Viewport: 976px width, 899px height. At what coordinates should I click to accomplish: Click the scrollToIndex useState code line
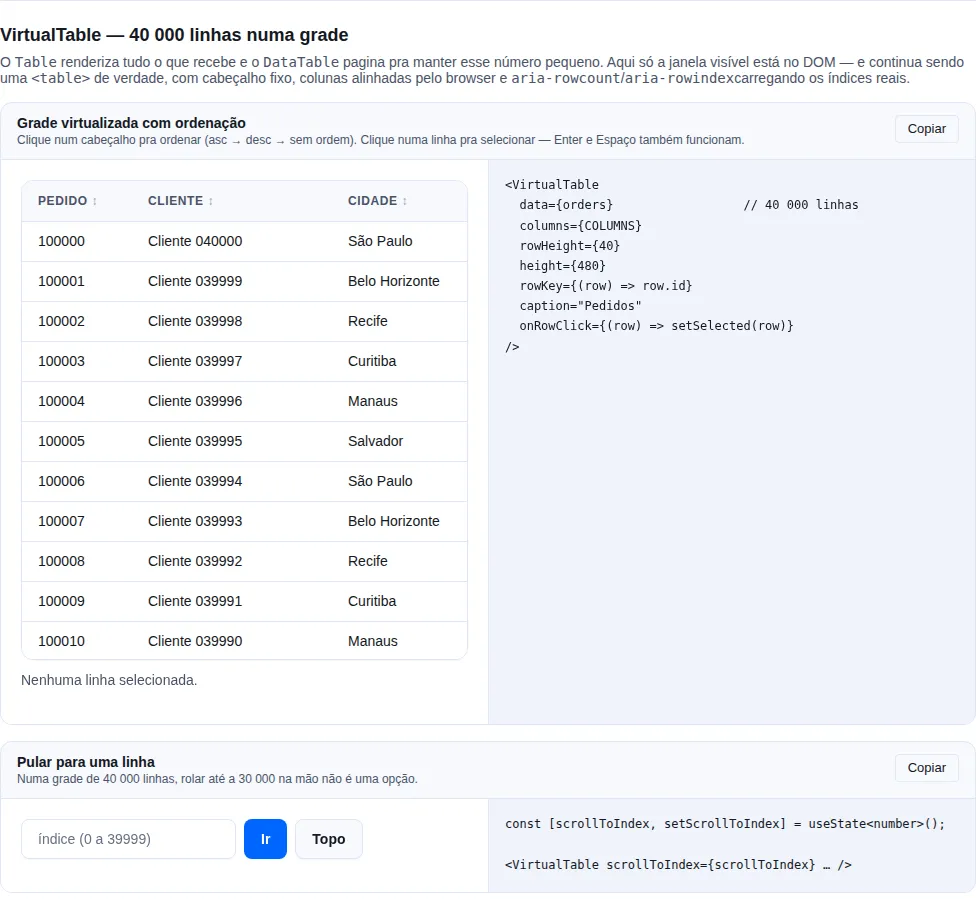click(725, 824)
